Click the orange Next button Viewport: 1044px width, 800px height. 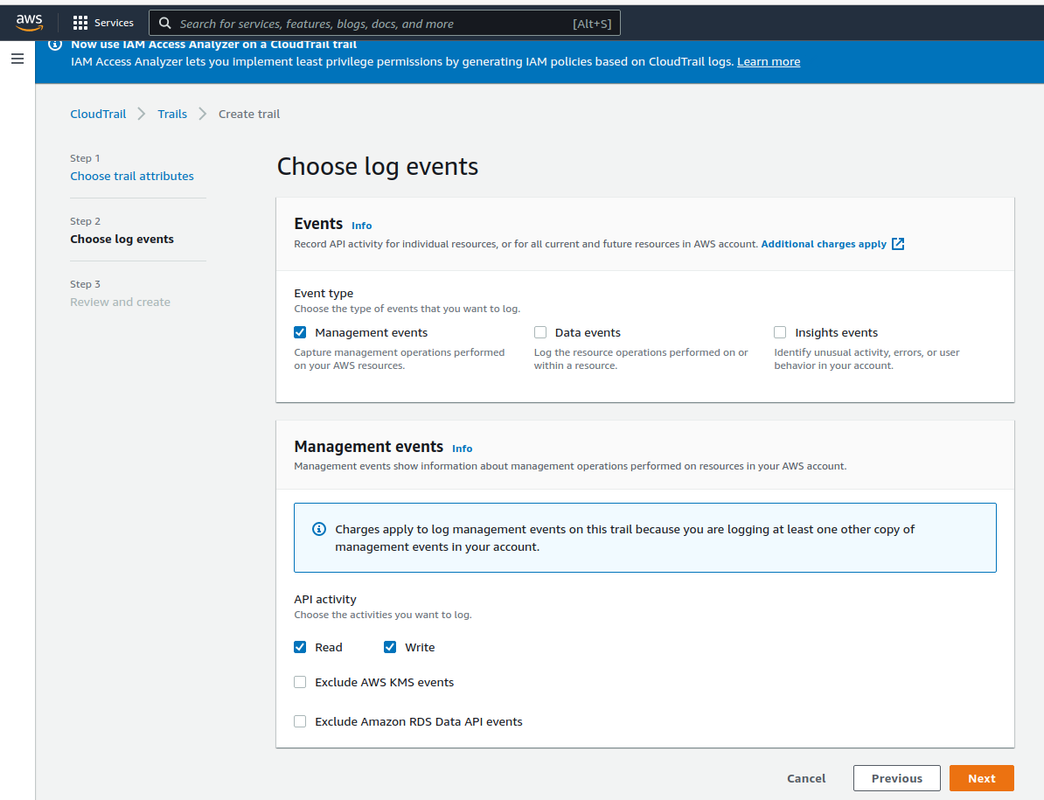981,778
